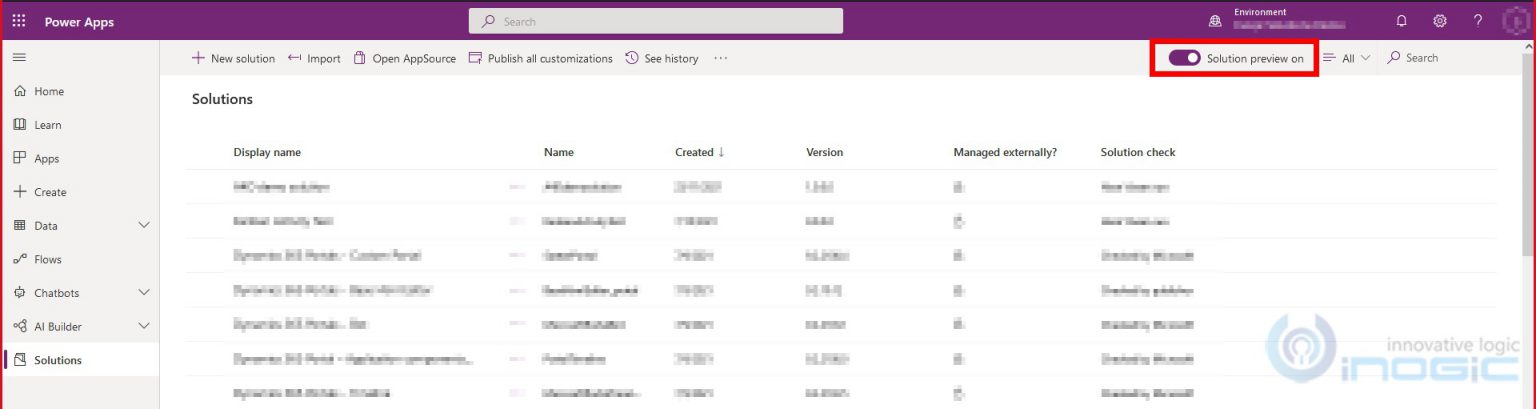Open the All filter dropdown
Image resolution: width=1536 pixels, height=409 pixels.
point(1346,59)
